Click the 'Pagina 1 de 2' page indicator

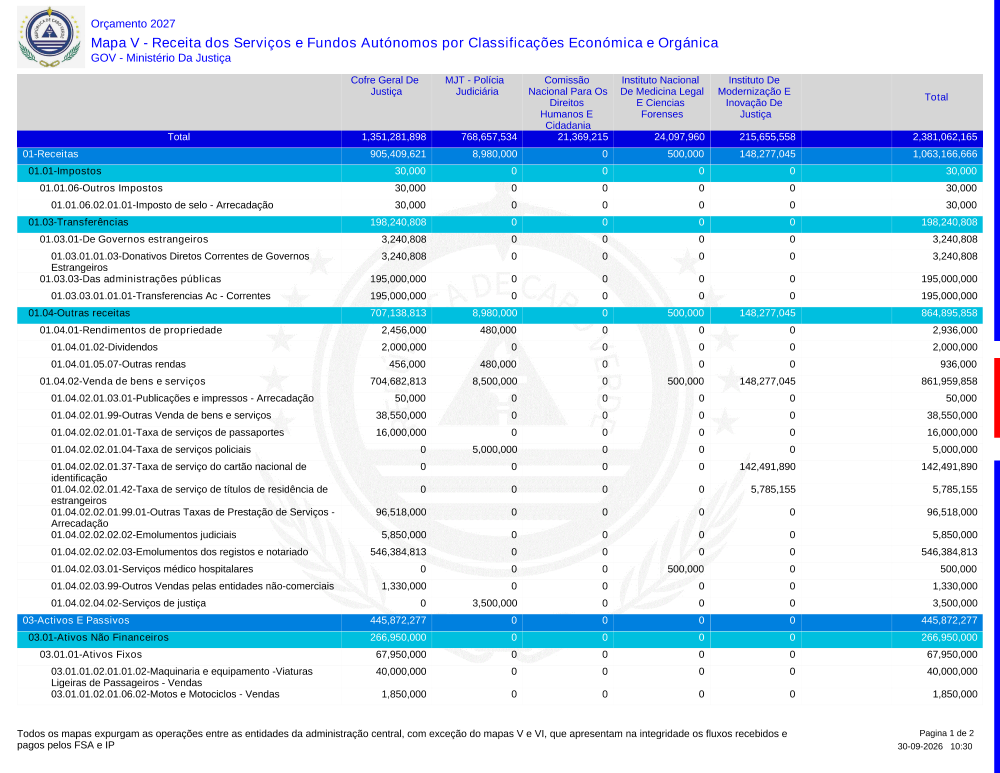point(946,733)
